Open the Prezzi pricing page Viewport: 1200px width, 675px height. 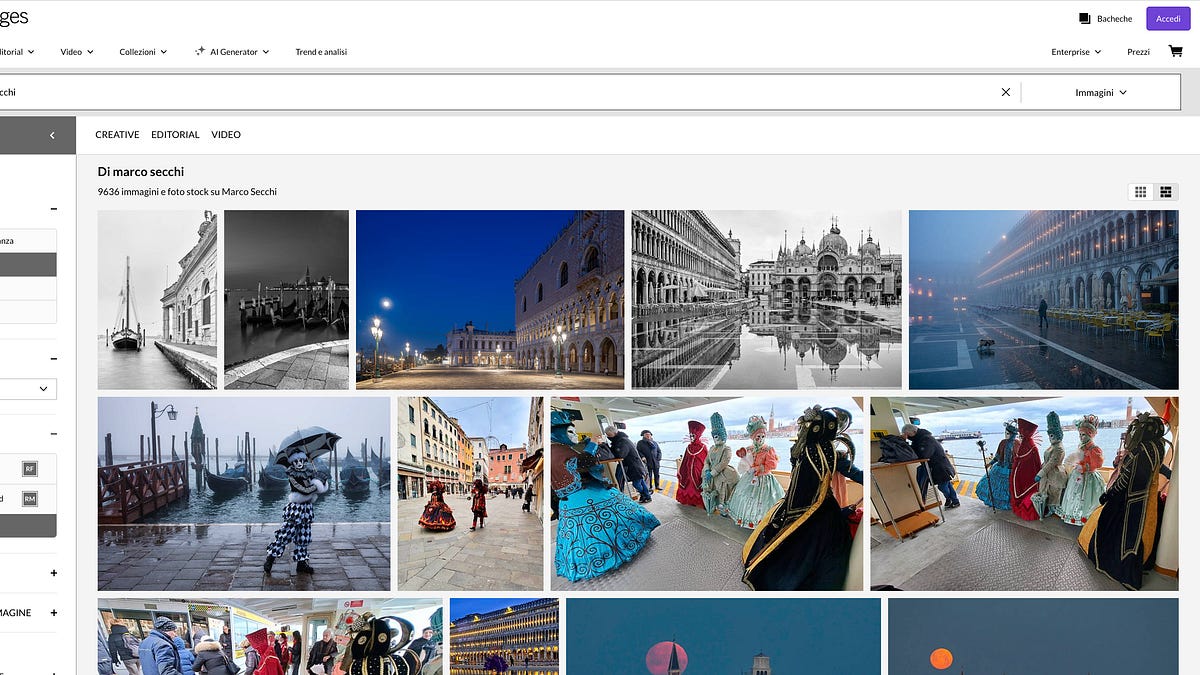[1138, 52]
